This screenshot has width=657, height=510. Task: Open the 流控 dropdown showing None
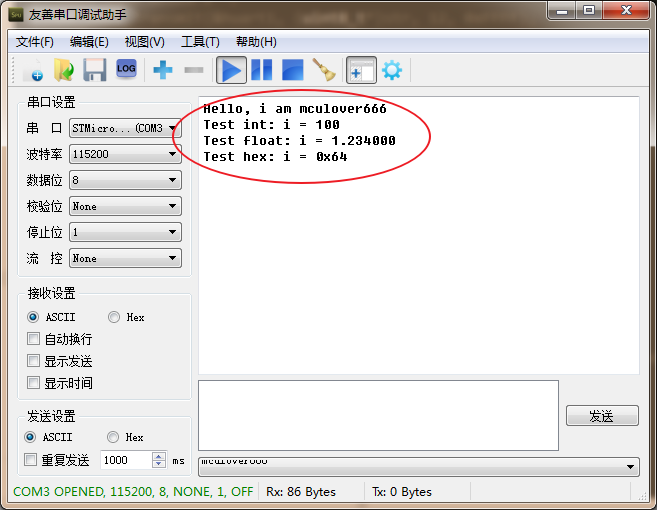pos(125,258)
